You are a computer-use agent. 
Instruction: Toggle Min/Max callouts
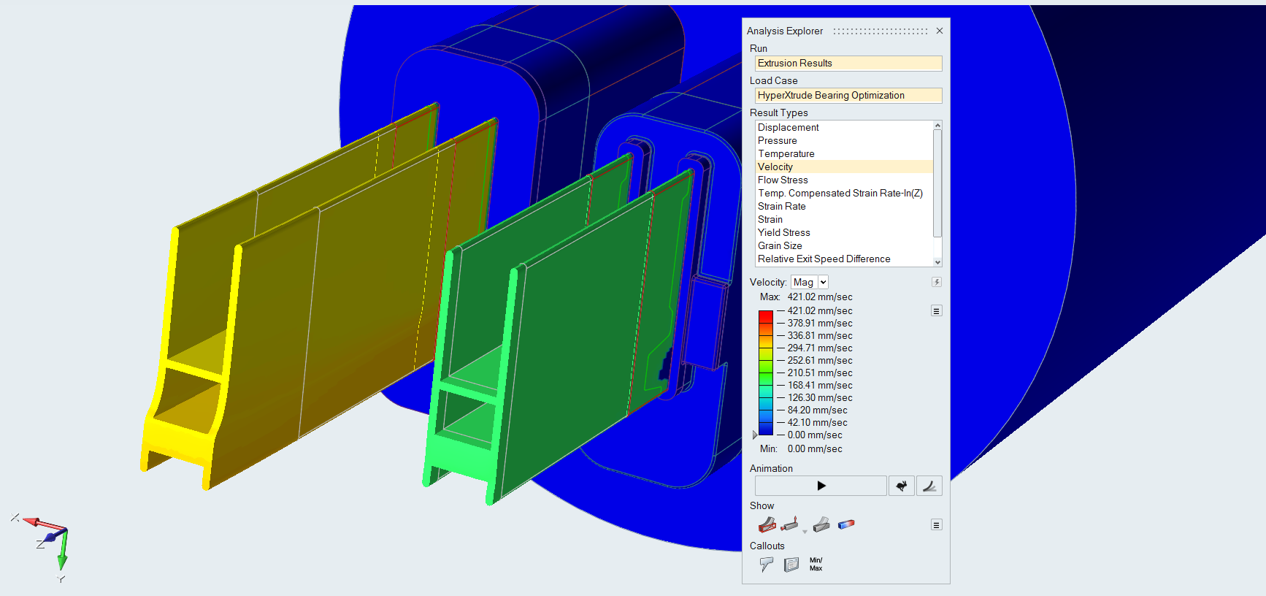[816, 564]
